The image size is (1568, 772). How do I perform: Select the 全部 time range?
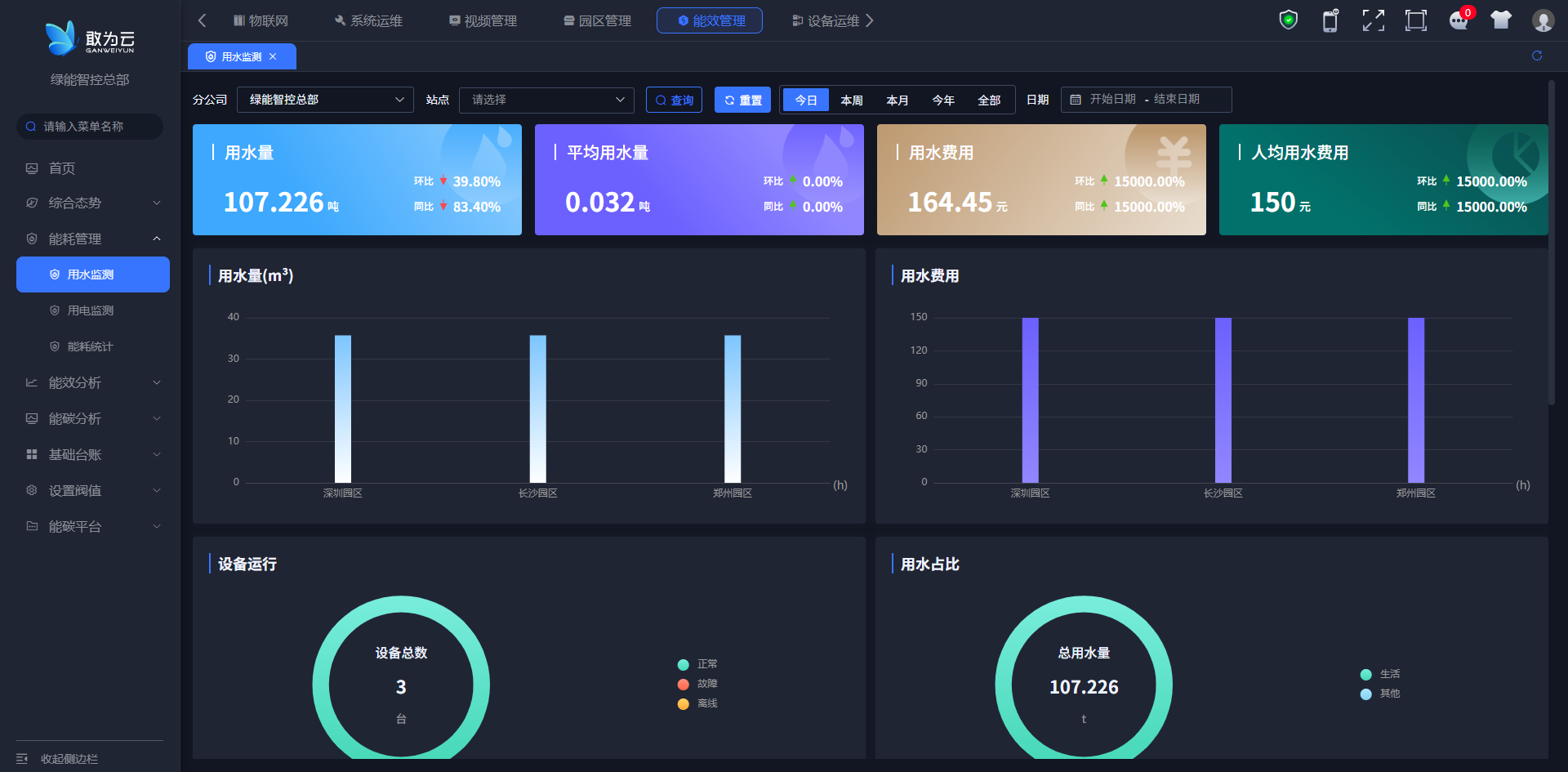[x=989, y=100]
